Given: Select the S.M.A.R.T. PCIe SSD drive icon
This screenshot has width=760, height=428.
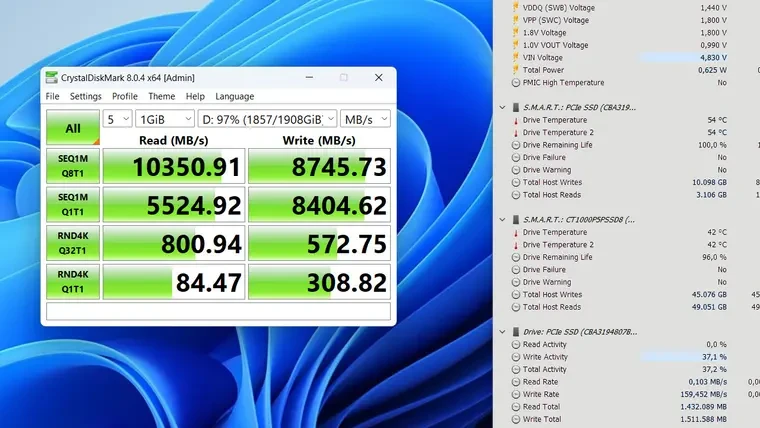Looking at the screenshot, I should (516, 108).
